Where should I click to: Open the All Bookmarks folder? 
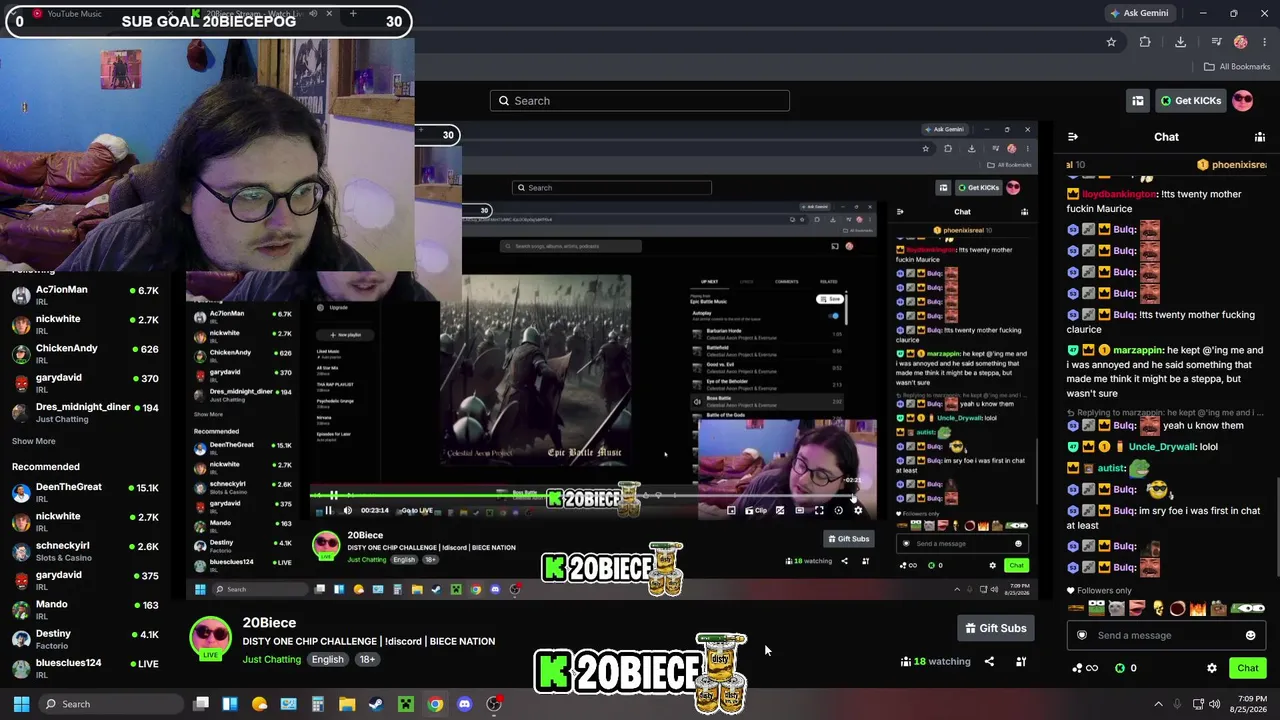pos(1236,67)
